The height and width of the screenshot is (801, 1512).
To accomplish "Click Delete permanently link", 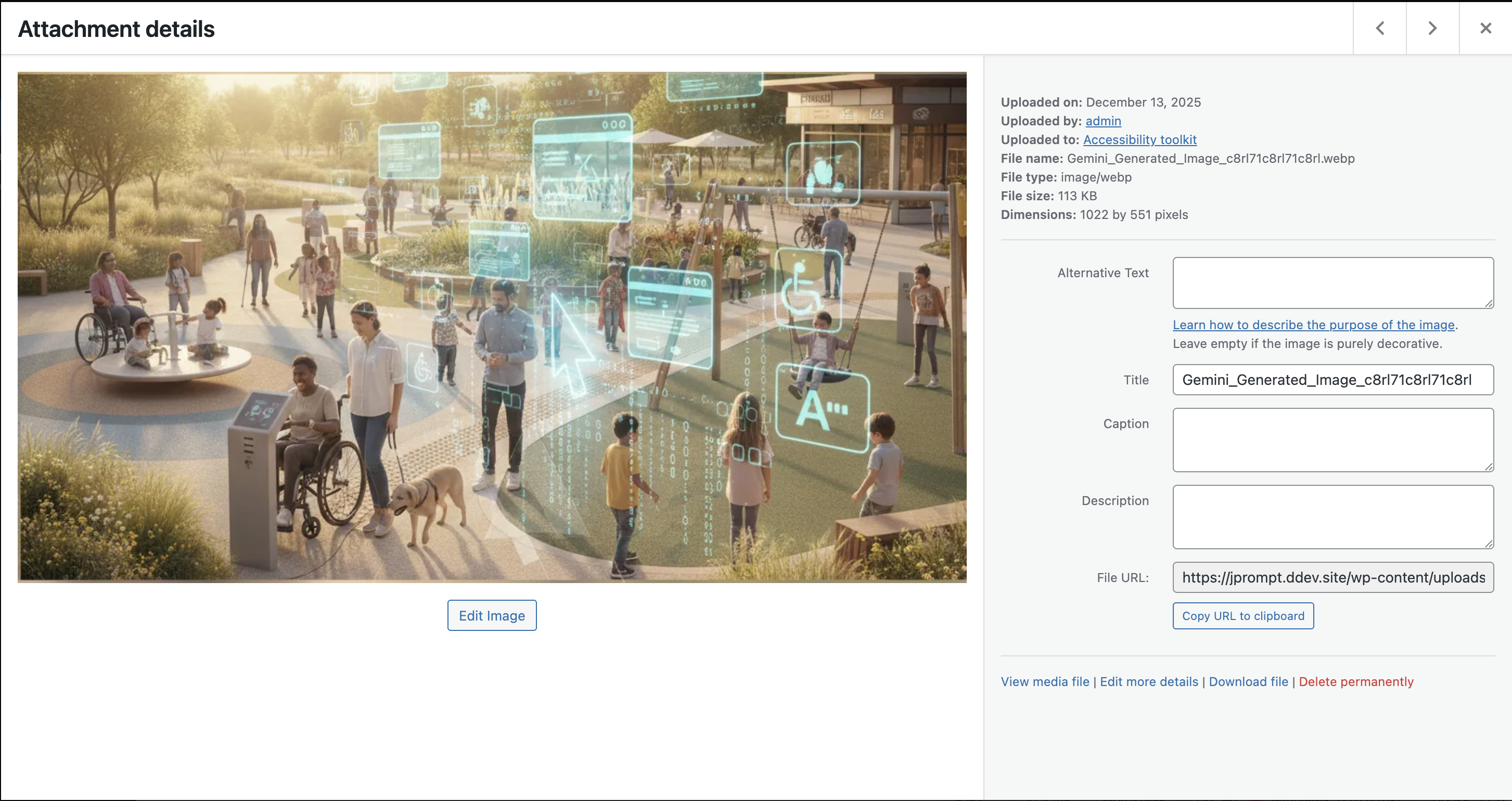I will 1356,682.
